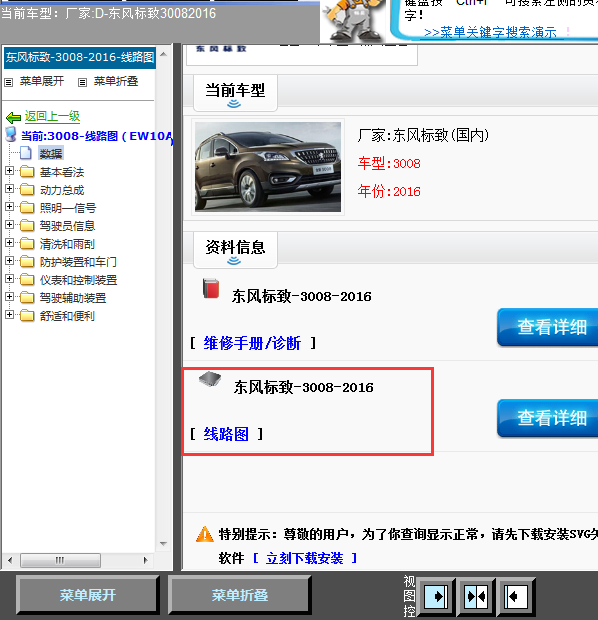Click the horizontal scrollbar right arrow
This screenshot has width=598, height=620.
[x=146, y=560]
